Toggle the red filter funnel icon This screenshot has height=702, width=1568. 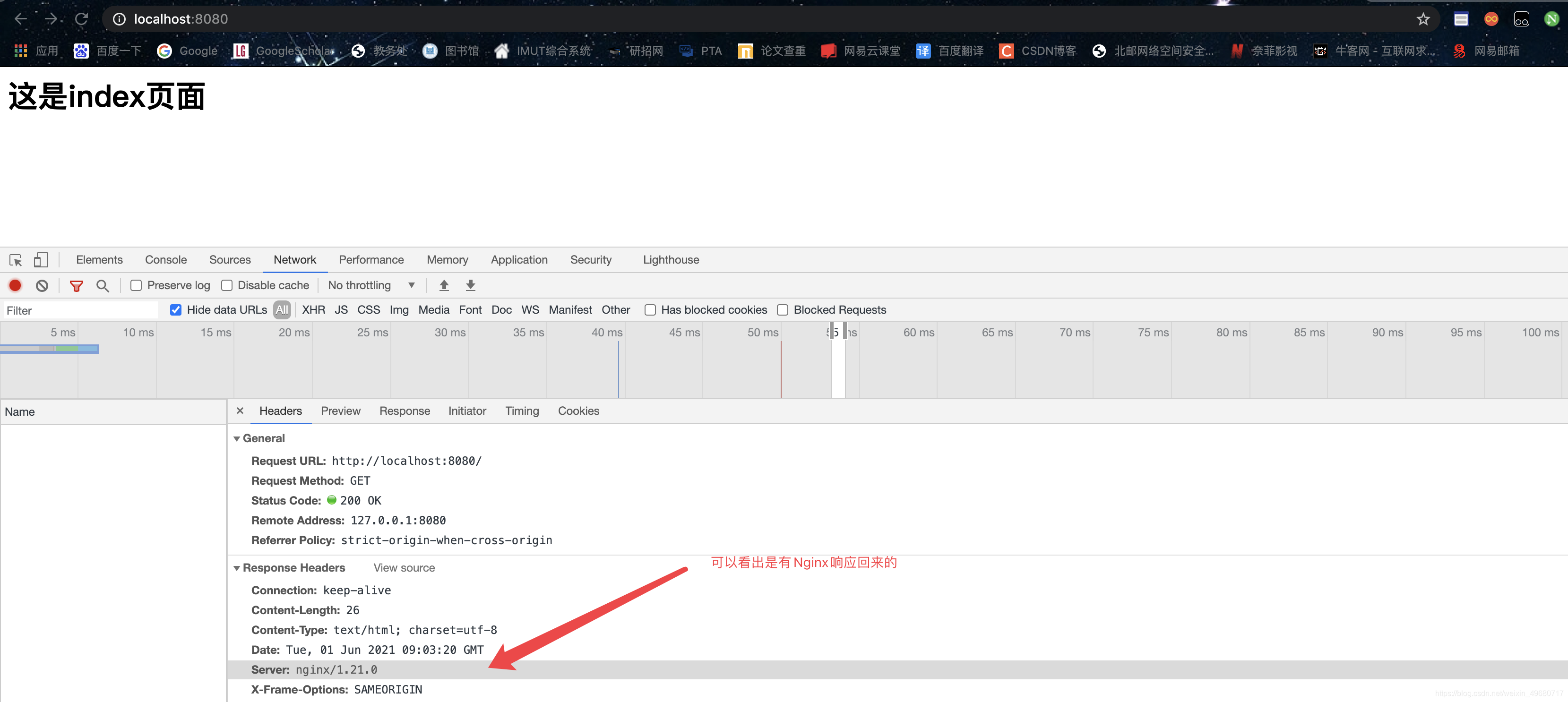point(76,285)
